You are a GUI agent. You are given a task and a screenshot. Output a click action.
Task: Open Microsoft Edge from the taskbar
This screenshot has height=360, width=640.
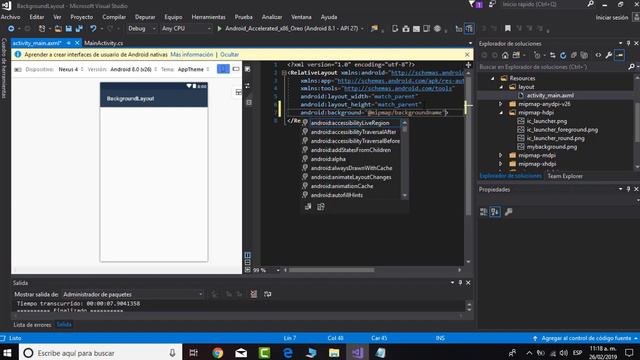tap(288, 353)
